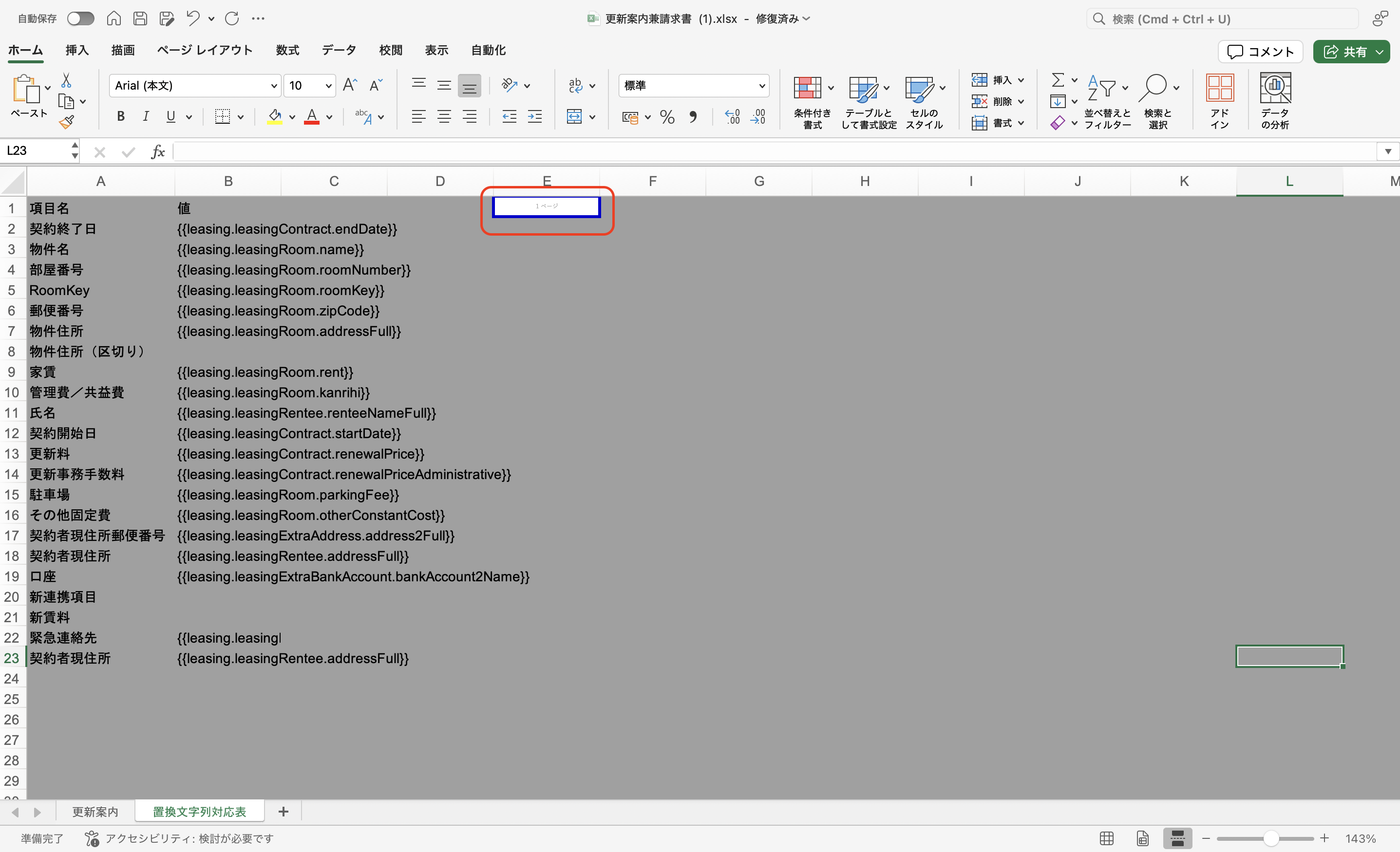Screen dimensions: 1400x852
Task: Increase font size with large A icon
Action: pos(350,85)
